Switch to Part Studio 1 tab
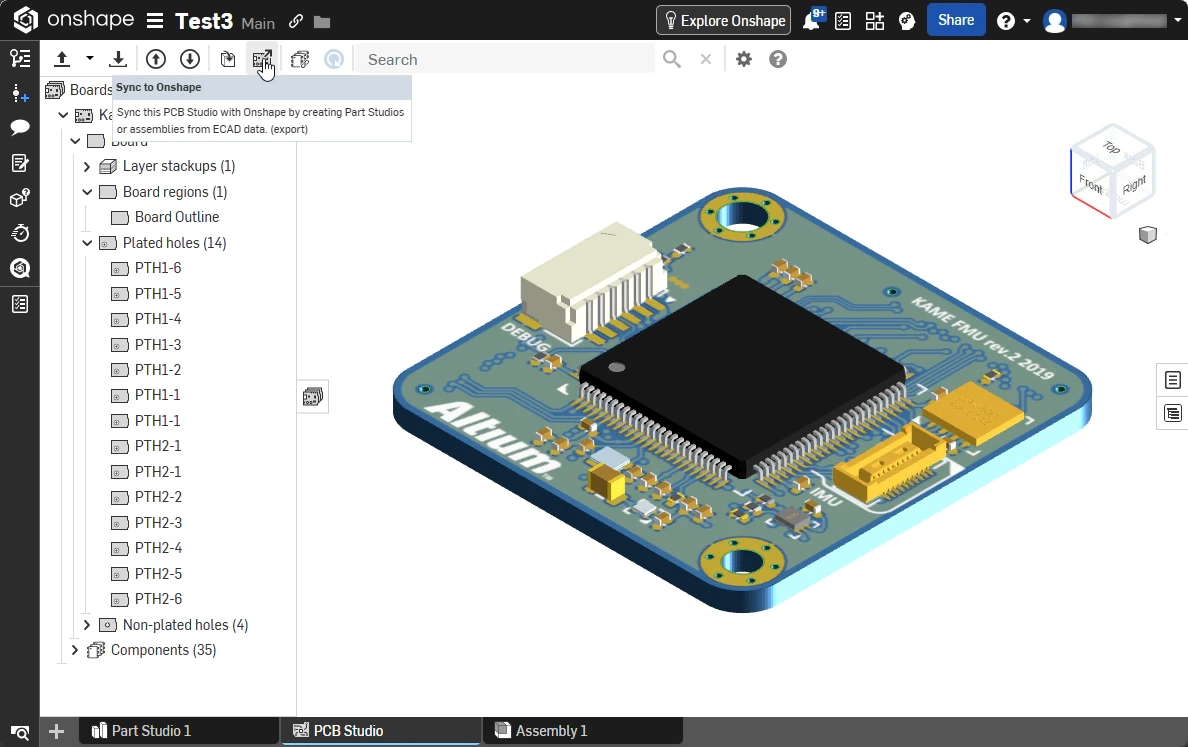This screenshot has height=747, width=1188. pyautogui.click(x=179, y=731)
